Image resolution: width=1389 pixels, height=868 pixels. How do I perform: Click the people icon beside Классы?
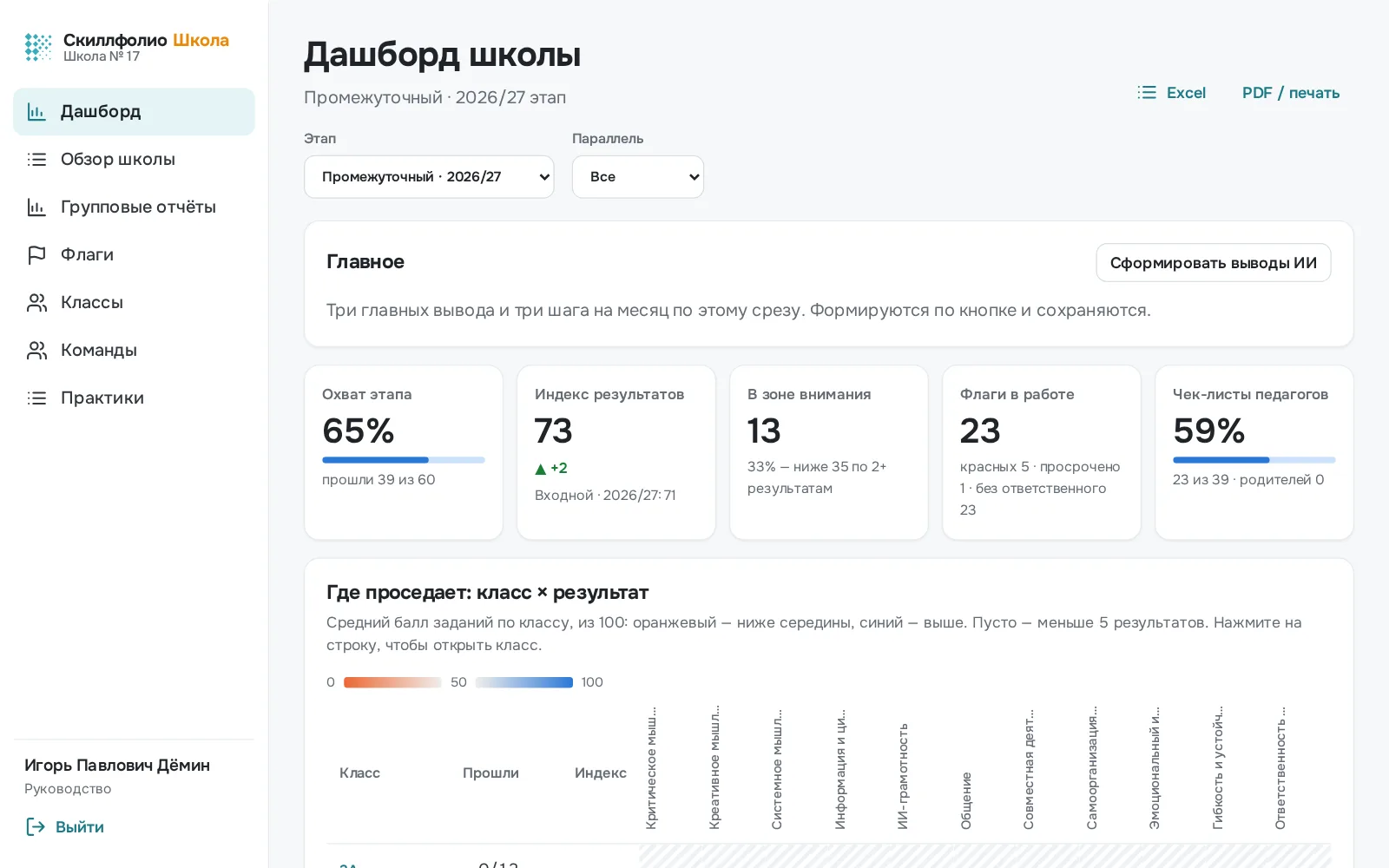36,302
